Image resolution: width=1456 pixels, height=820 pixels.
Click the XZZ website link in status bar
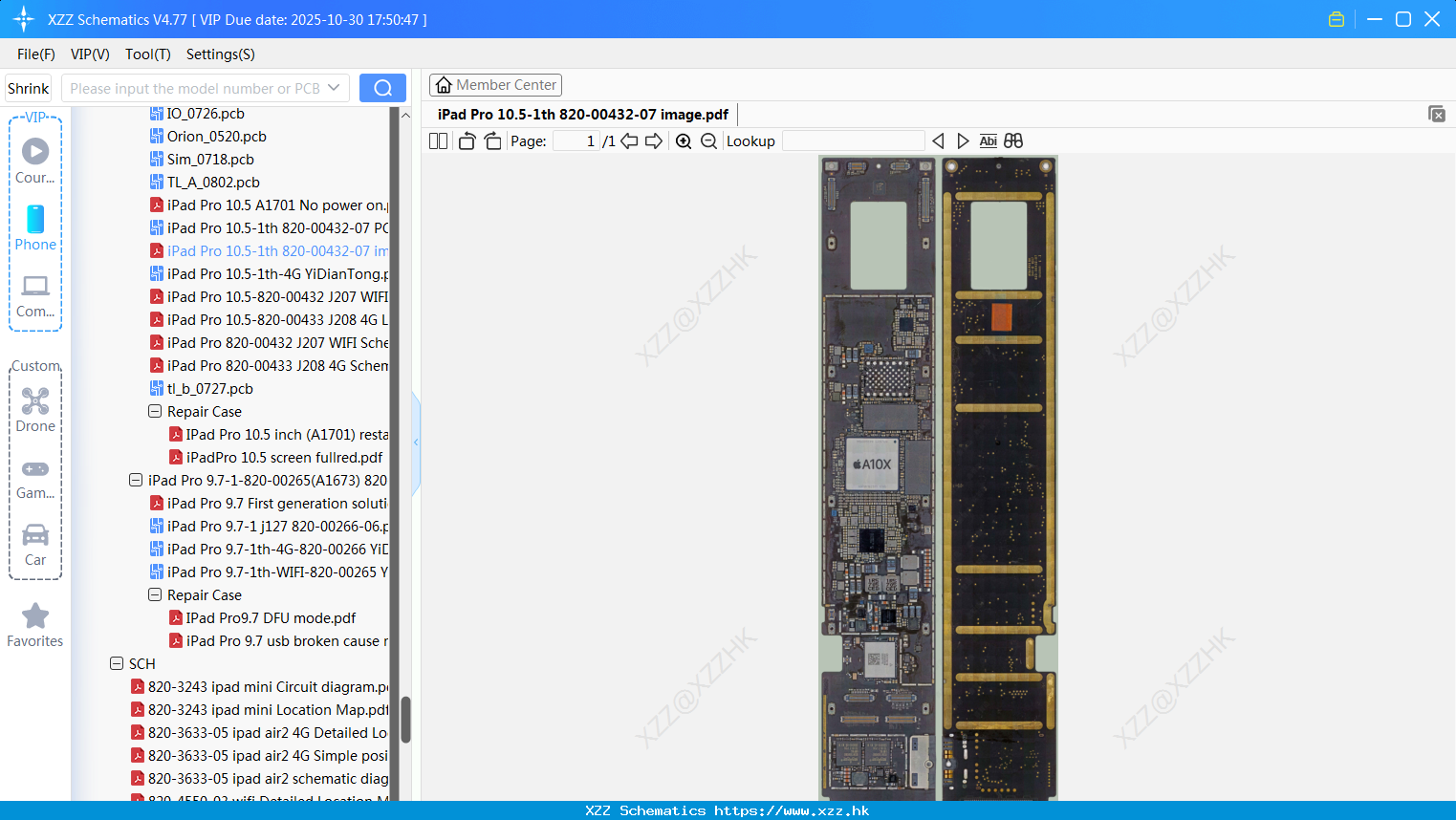[792, 810]
